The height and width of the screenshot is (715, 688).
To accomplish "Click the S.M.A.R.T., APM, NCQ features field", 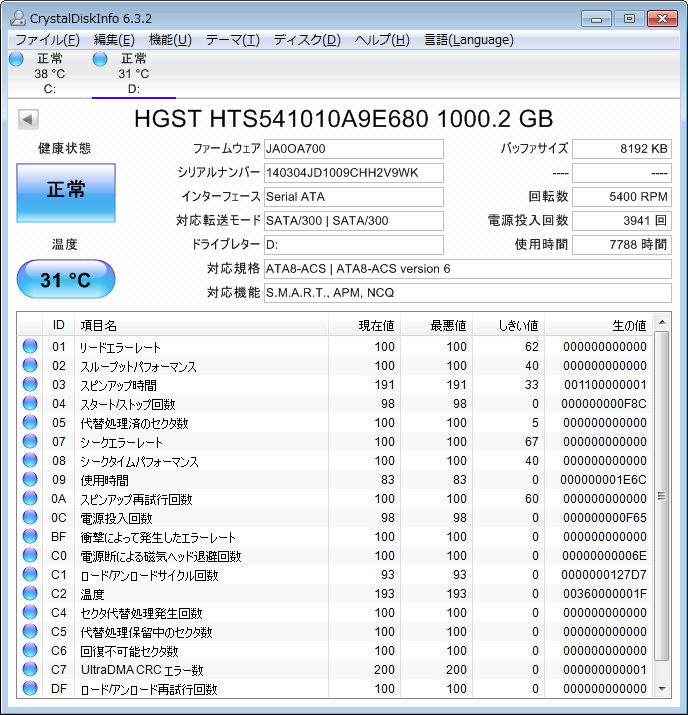I will [x=468, y=293].
